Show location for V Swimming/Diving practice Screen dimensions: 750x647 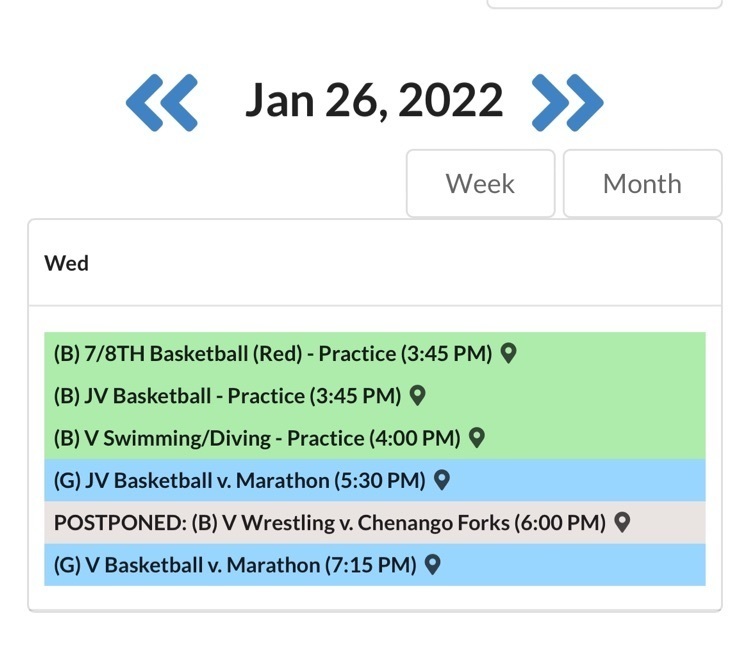click(x=477, y=437)
